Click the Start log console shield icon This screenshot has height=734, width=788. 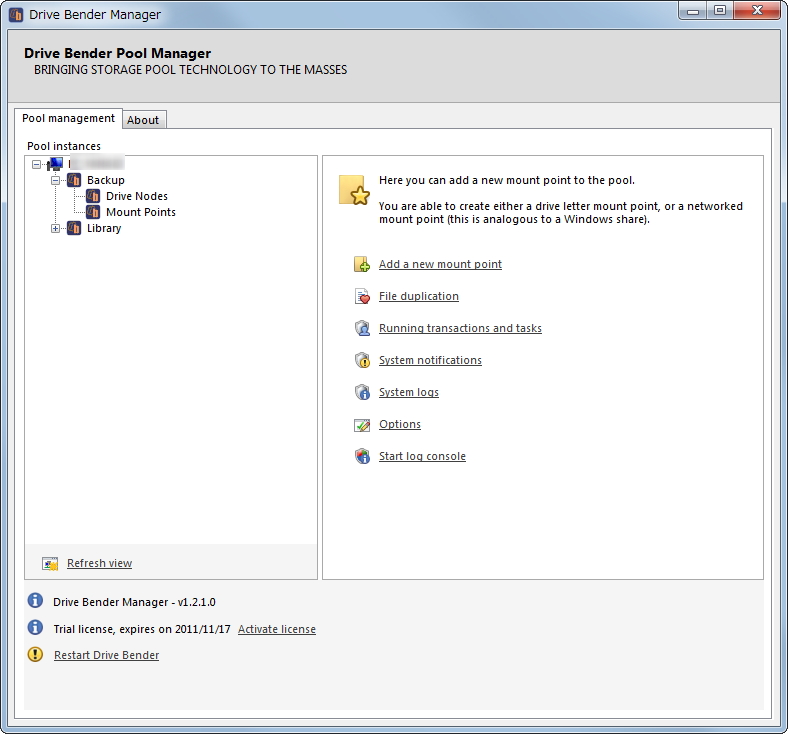coord(362,456)
